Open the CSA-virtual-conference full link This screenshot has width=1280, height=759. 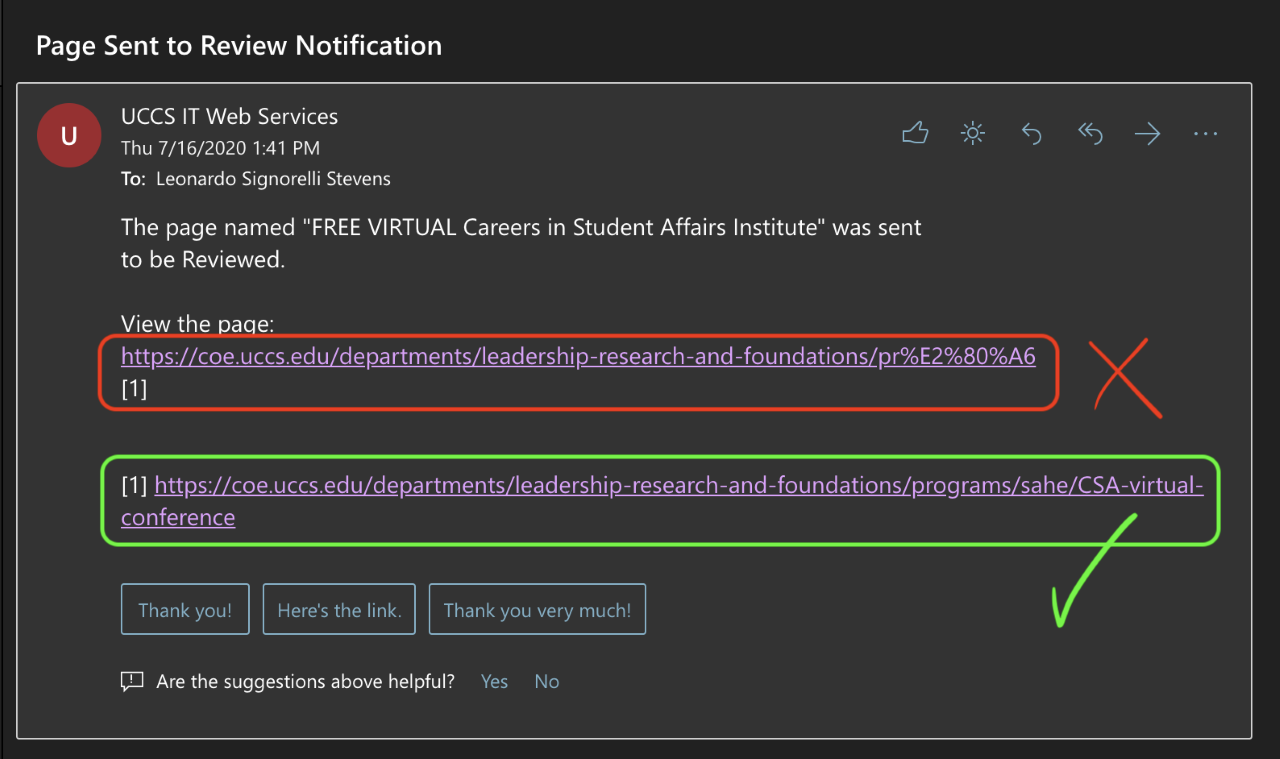tap(662, 501)
